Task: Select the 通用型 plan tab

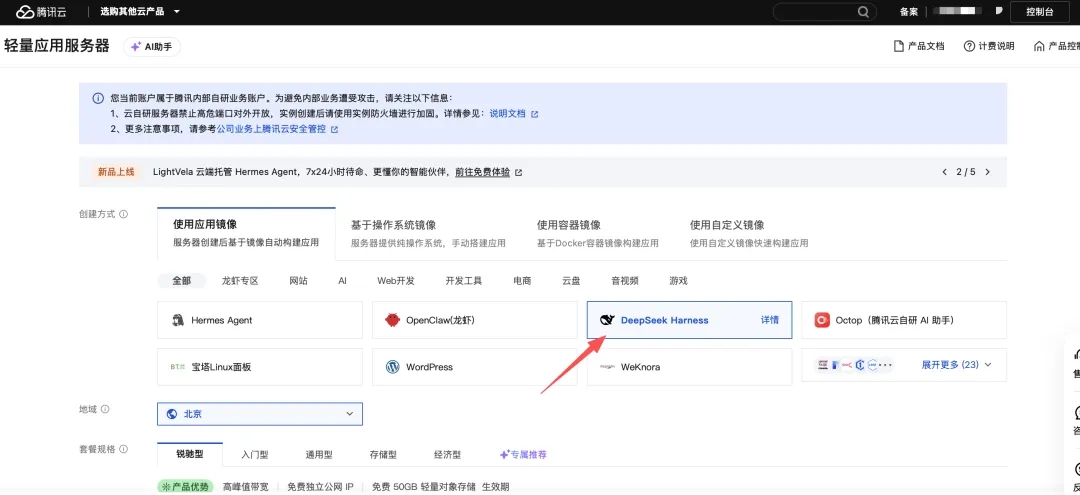Action: tap(319, 455)
